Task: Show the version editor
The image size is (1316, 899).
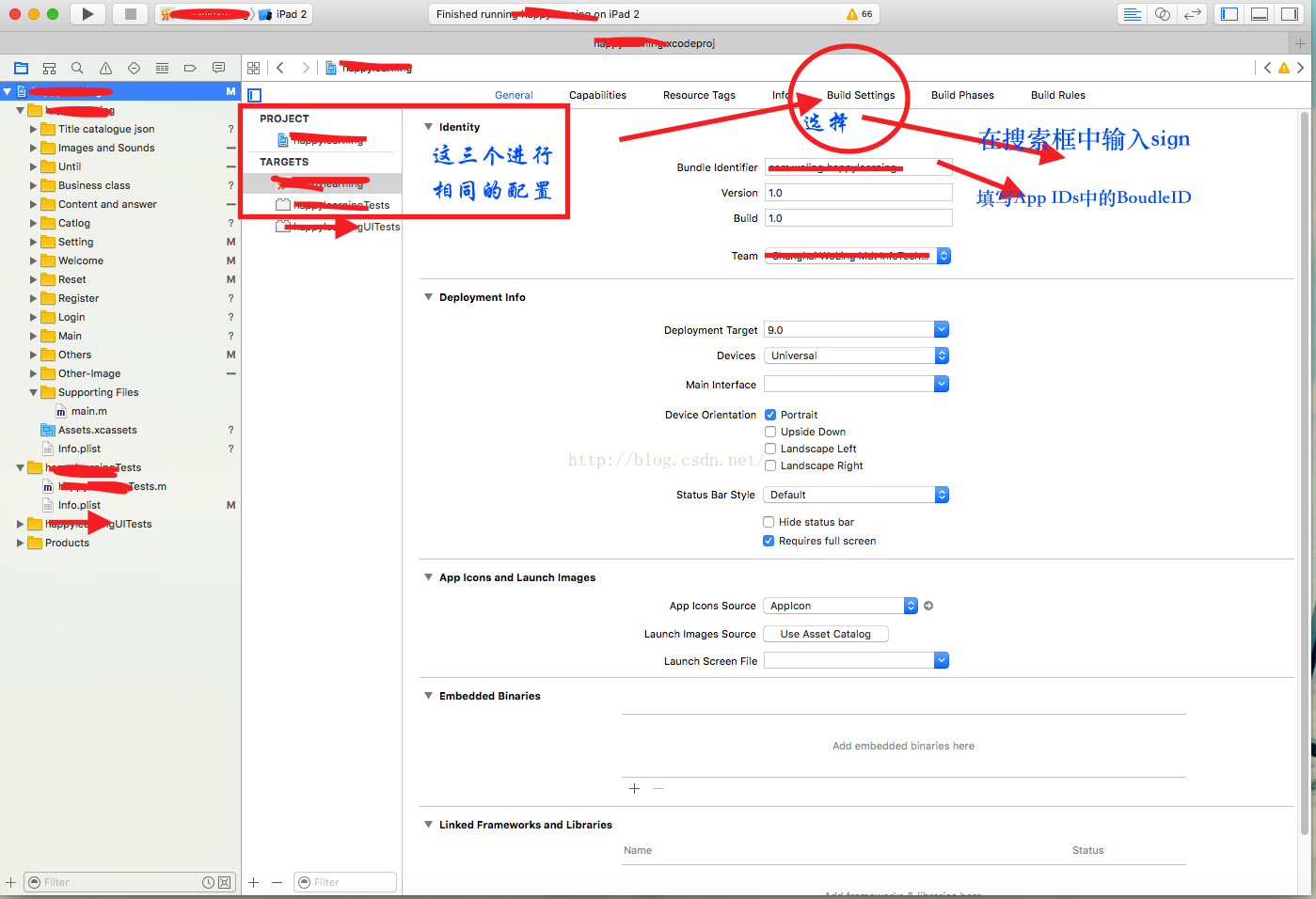Action: tap(1193, 14)
